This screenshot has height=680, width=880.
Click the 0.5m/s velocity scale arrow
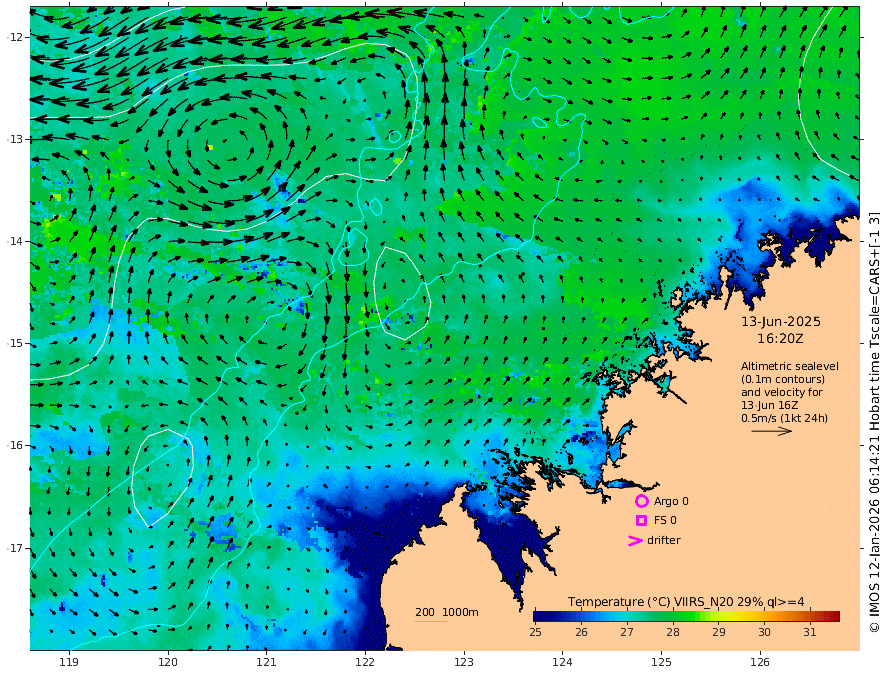coord(772,431)
